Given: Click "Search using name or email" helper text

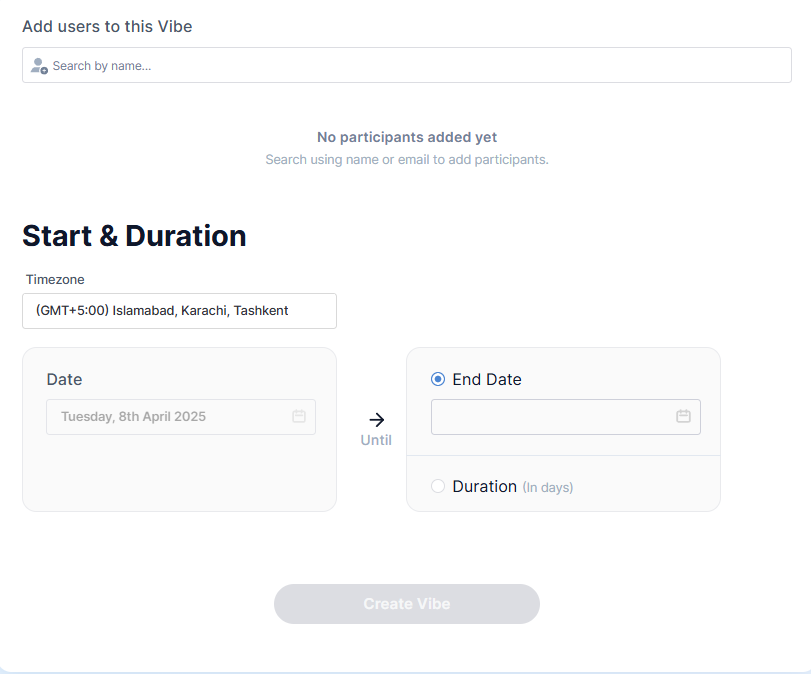Looking at the screenshot, I should [x=407, y=159].
